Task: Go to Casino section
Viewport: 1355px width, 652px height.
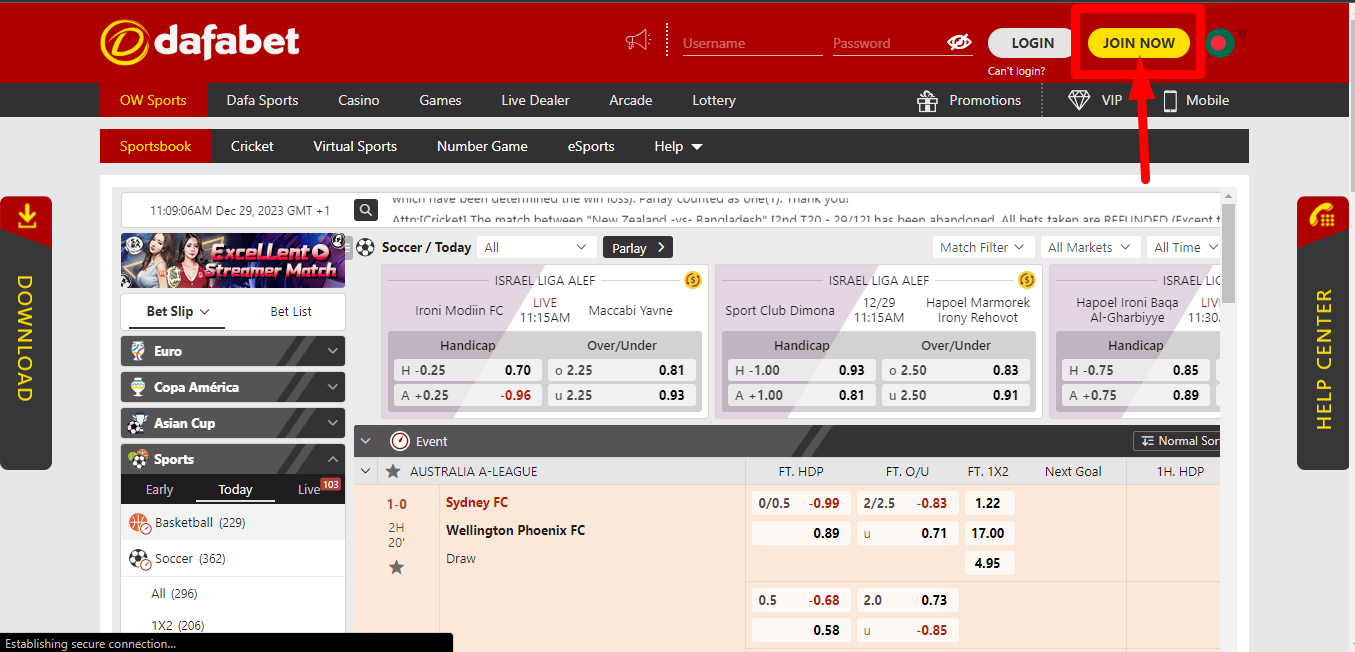Action: pos(359,100)
